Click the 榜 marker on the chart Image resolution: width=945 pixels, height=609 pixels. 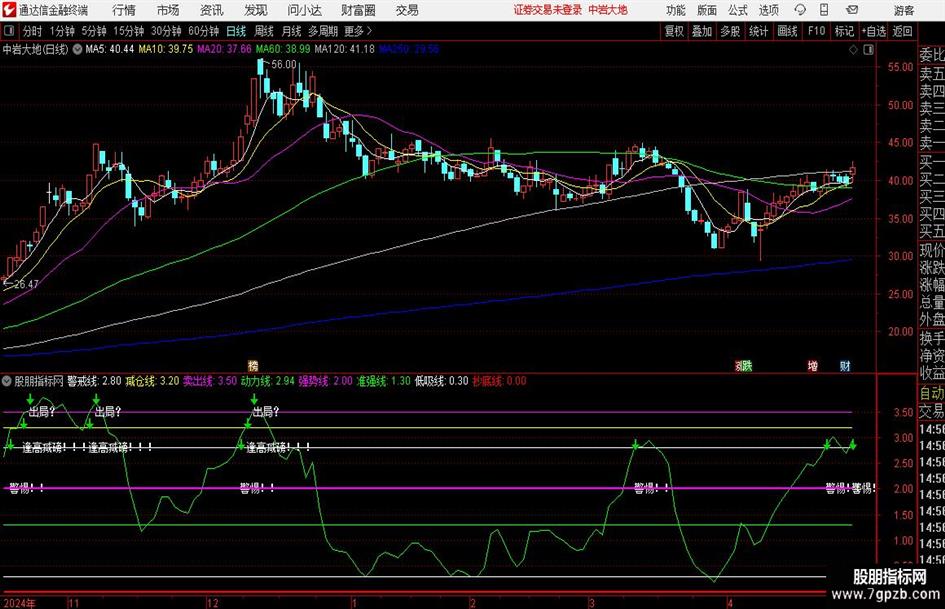253,365
